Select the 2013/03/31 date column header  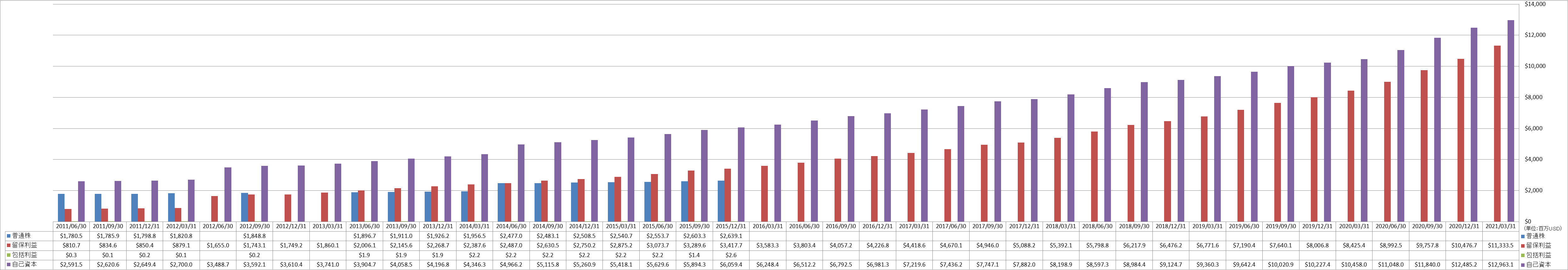328,226
